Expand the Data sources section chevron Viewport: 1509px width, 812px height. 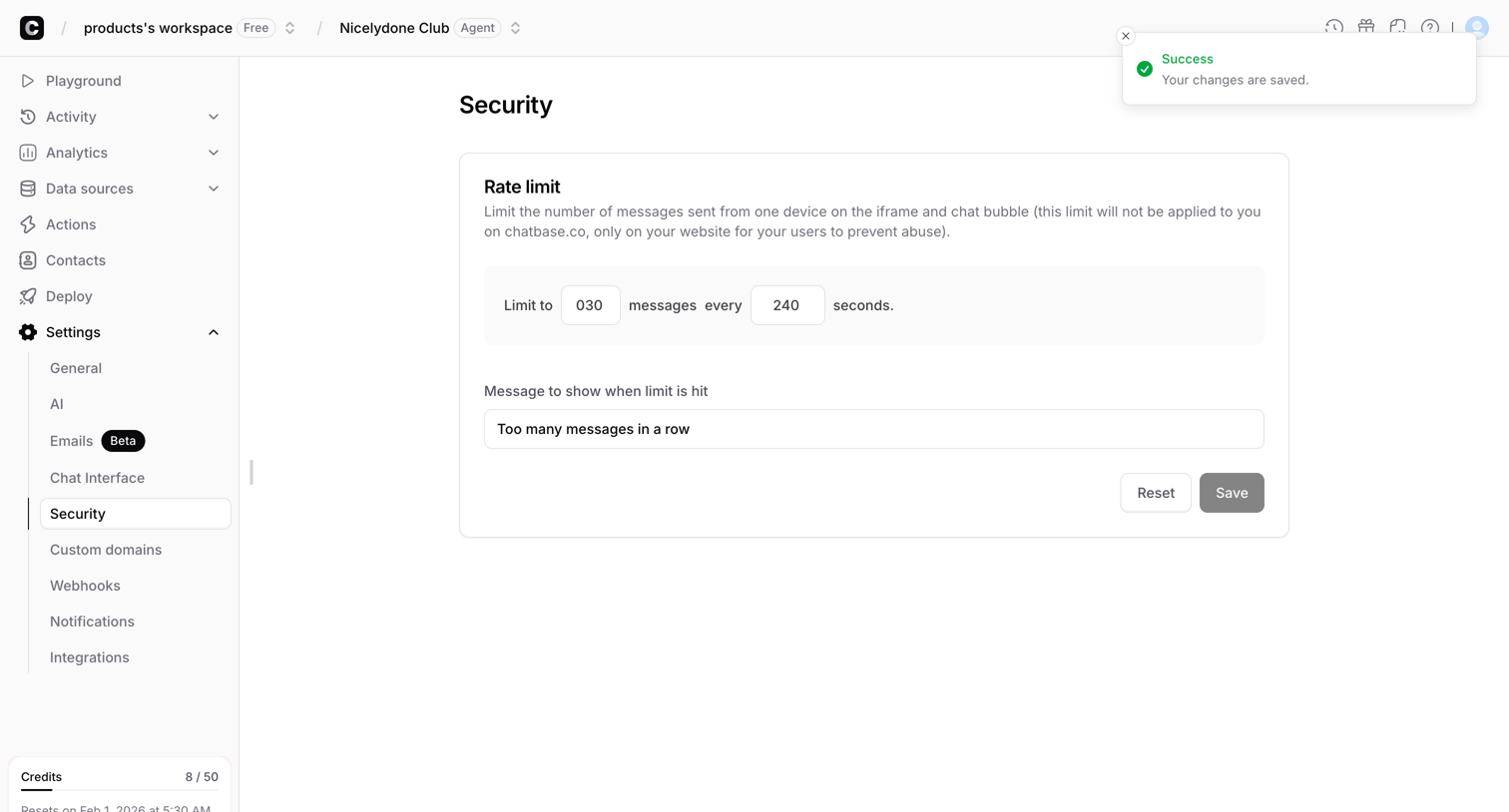pyautogui.click(x=214, y=189)
